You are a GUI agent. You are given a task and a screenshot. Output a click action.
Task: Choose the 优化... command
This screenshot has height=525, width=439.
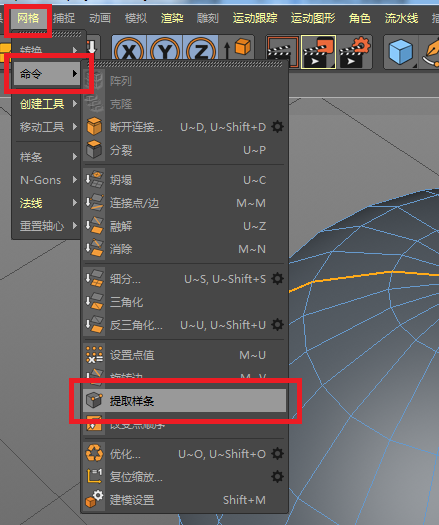(185, 454)
